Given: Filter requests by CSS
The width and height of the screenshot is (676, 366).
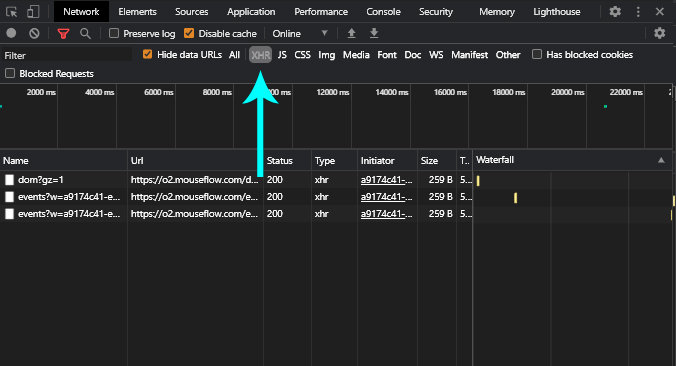Looking at the screenshot, I should click(302, 55).
